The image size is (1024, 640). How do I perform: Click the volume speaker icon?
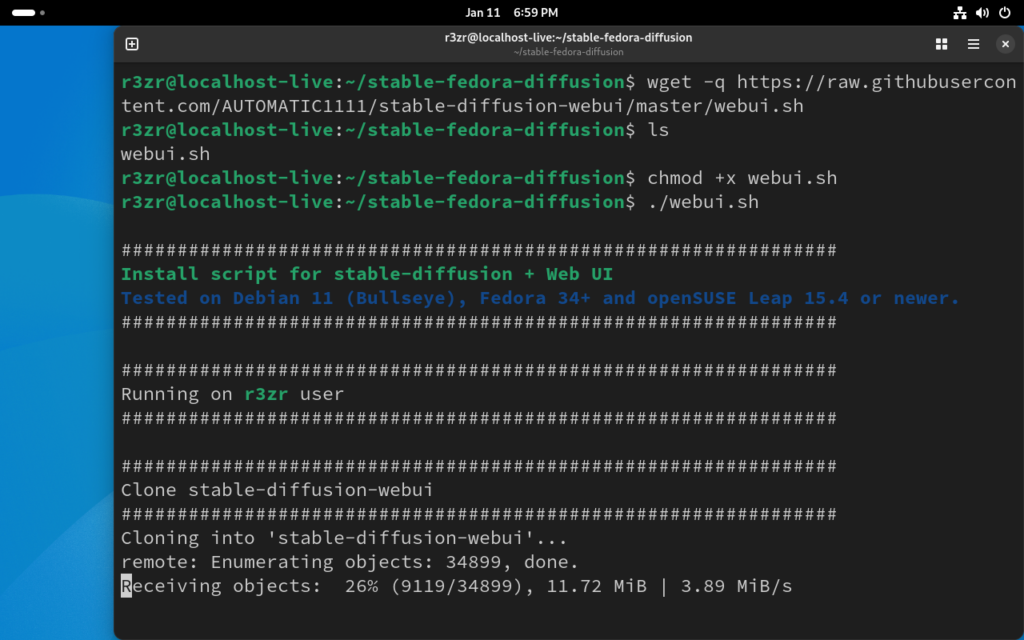pos(982,12)
